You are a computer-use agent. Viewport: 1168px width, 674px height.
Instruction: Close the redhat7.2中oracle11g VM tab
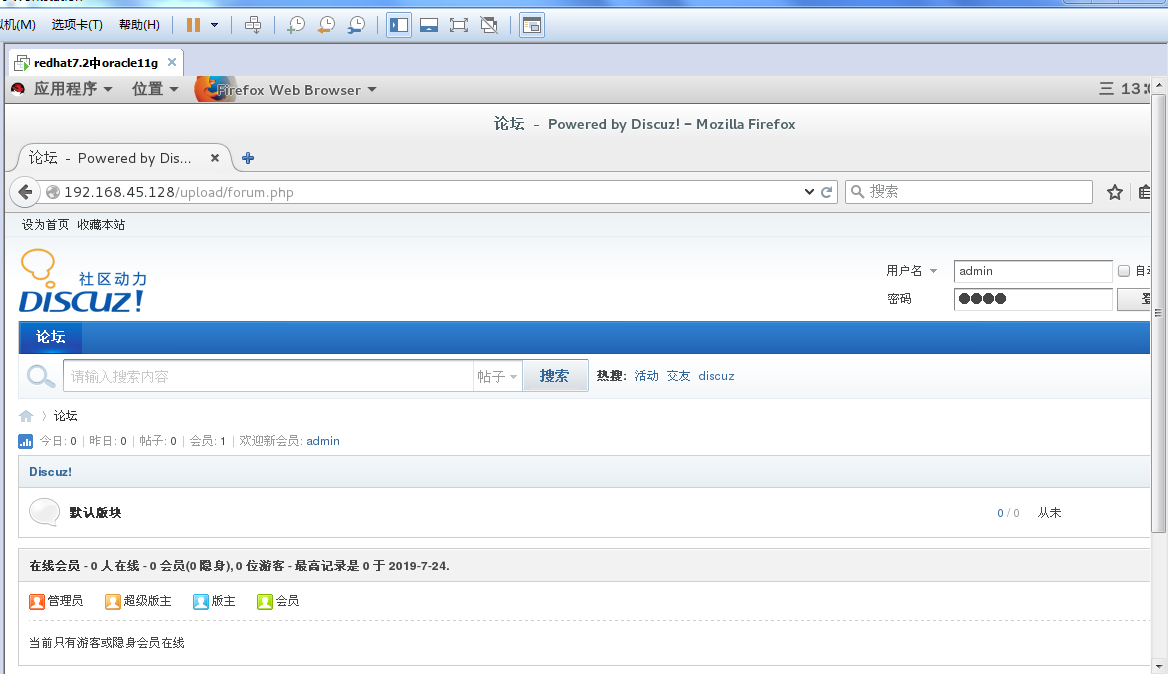click(x=172, y=62)
